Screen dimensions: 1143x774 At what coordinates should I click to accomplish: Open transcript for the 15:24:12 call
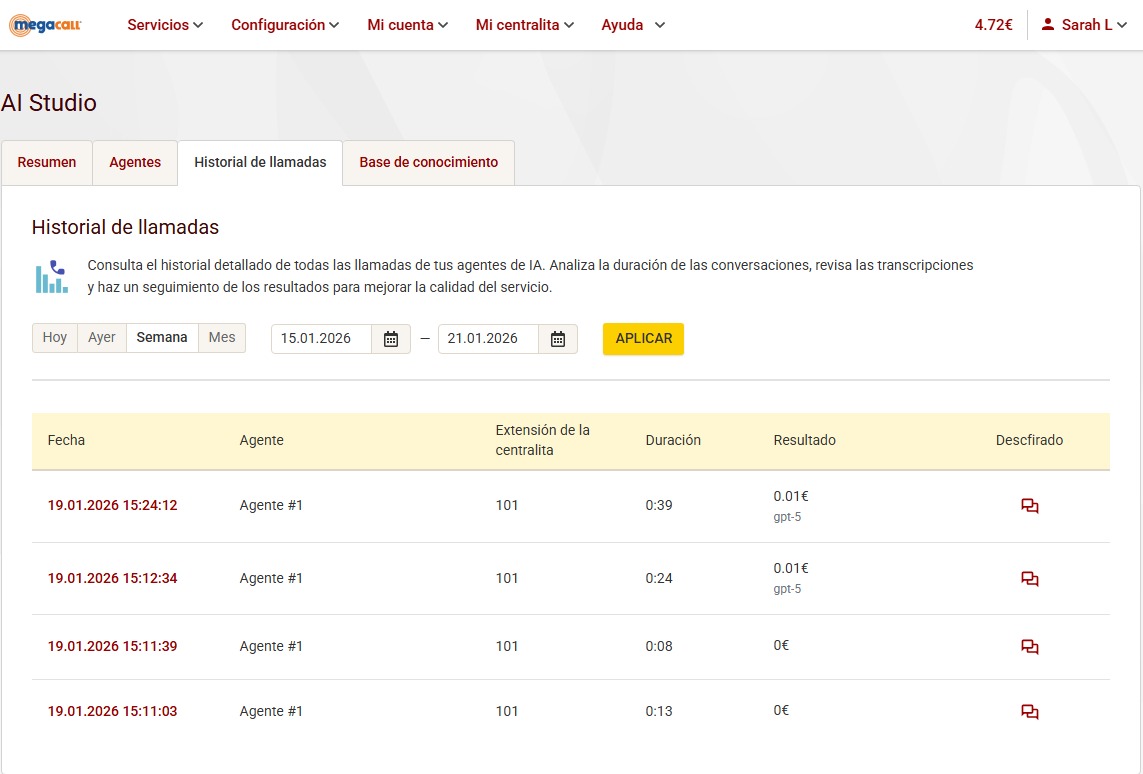pyautogui.click(x=1029, y=506)
